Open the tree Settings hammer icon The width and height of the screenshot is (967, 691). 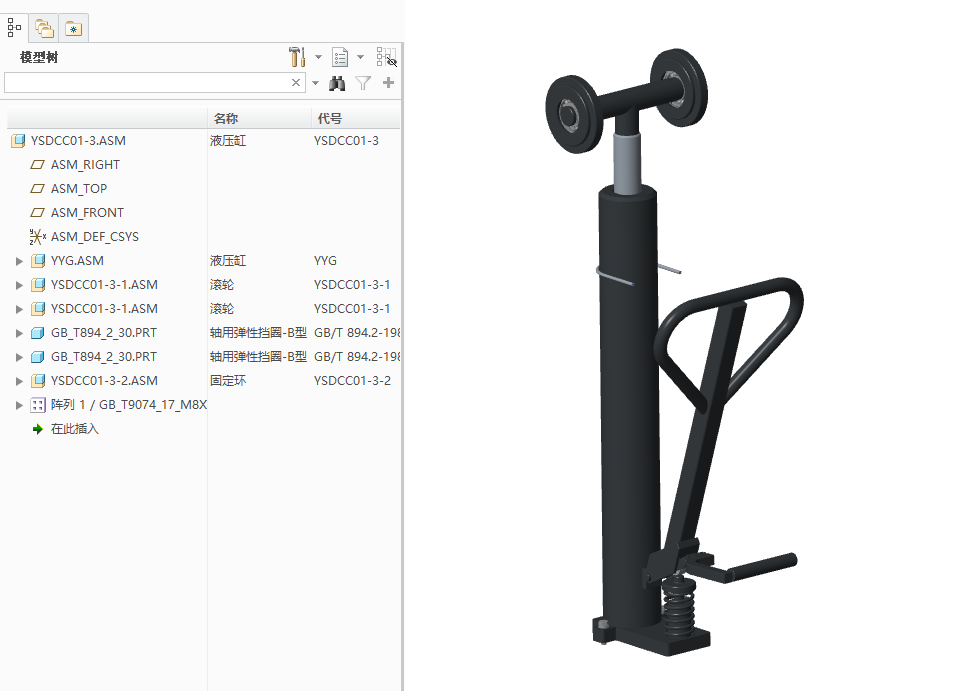pos(297,57)
